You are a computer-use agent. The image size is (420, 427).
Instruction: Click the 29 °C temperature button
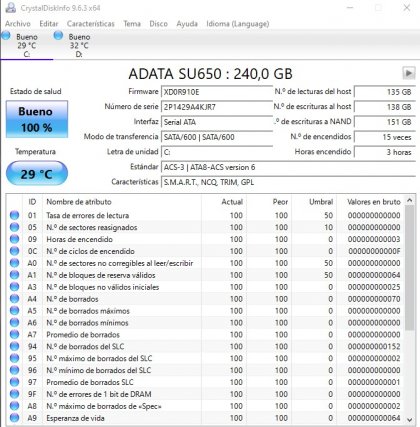37,173
